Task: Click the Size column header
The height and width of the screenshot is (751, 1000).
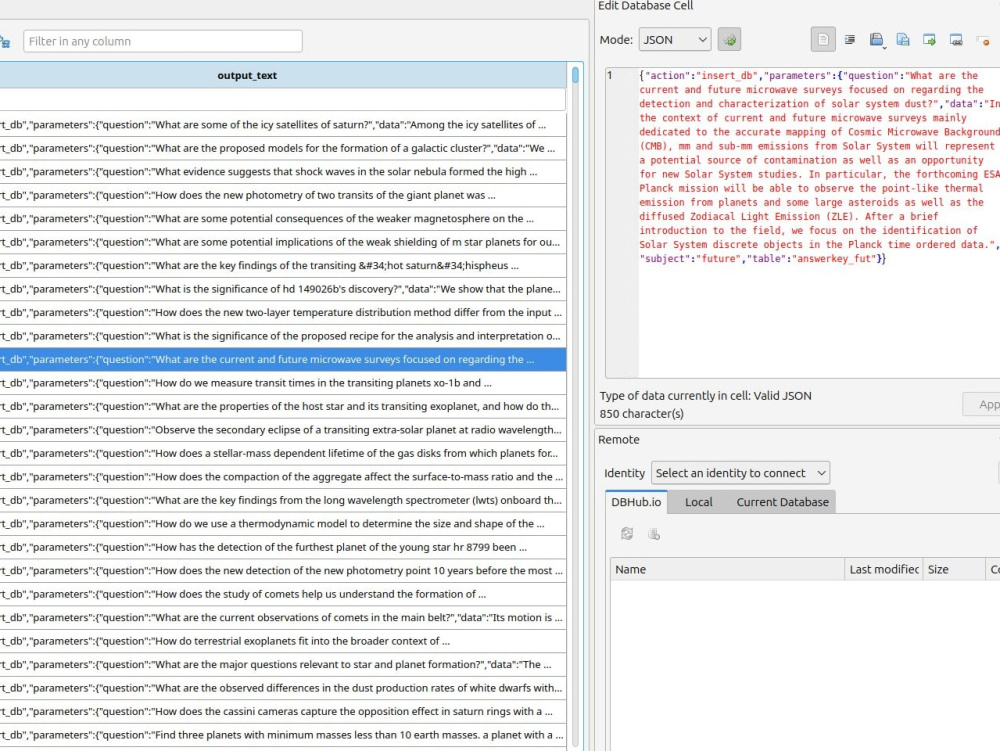Action: click(x=953, y=569)
